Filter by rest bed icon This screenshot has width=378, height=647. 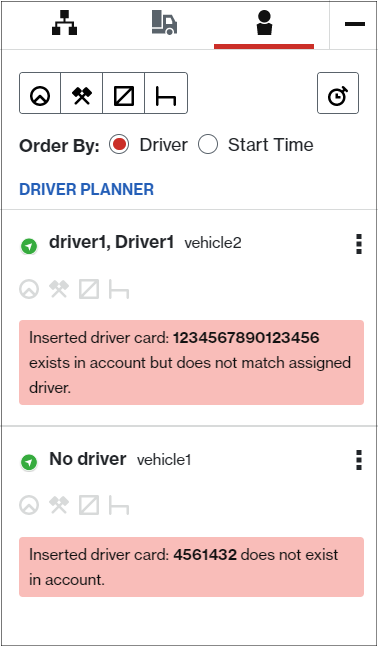pos(166,93)
